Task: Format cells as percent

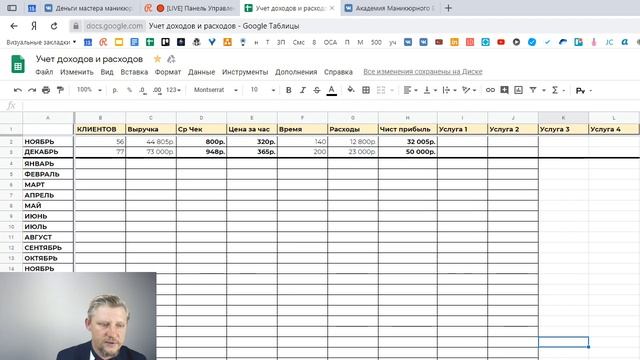Action: pyautogui.click(x=129, y=90)
